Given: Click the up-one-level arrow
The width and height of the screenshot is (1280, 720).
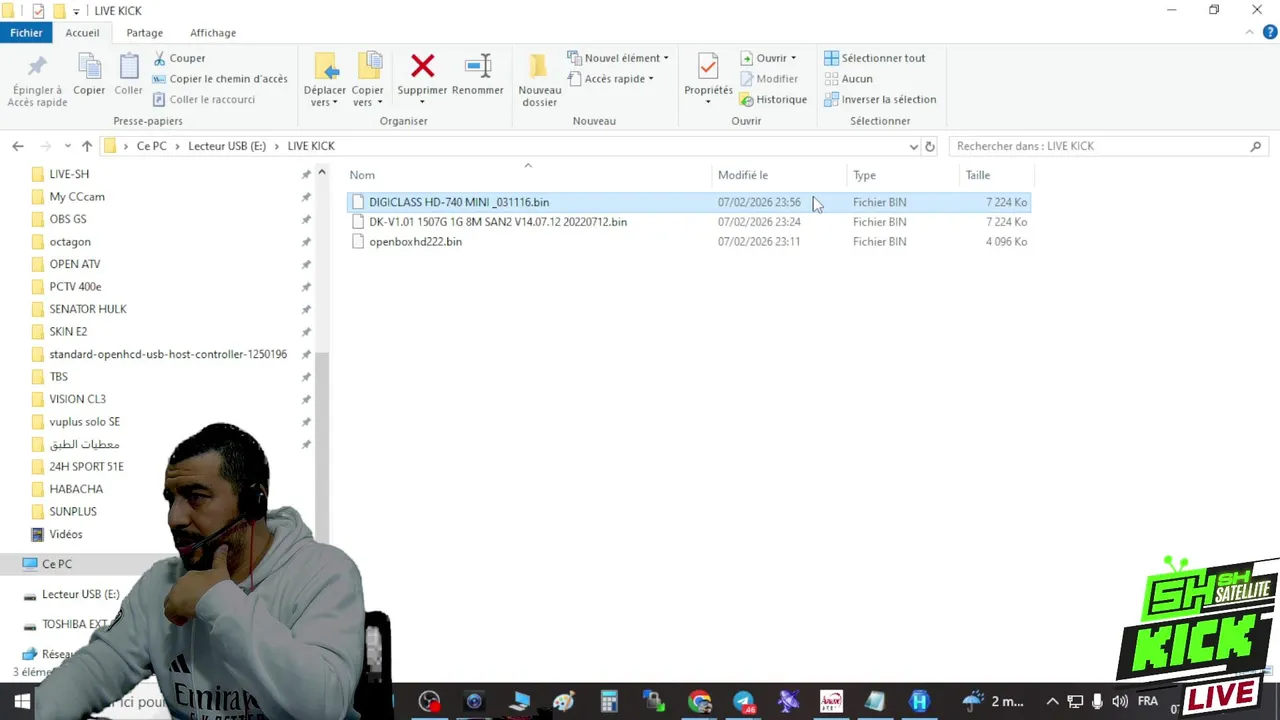Looking at the screenshot, I should point(87,146).
